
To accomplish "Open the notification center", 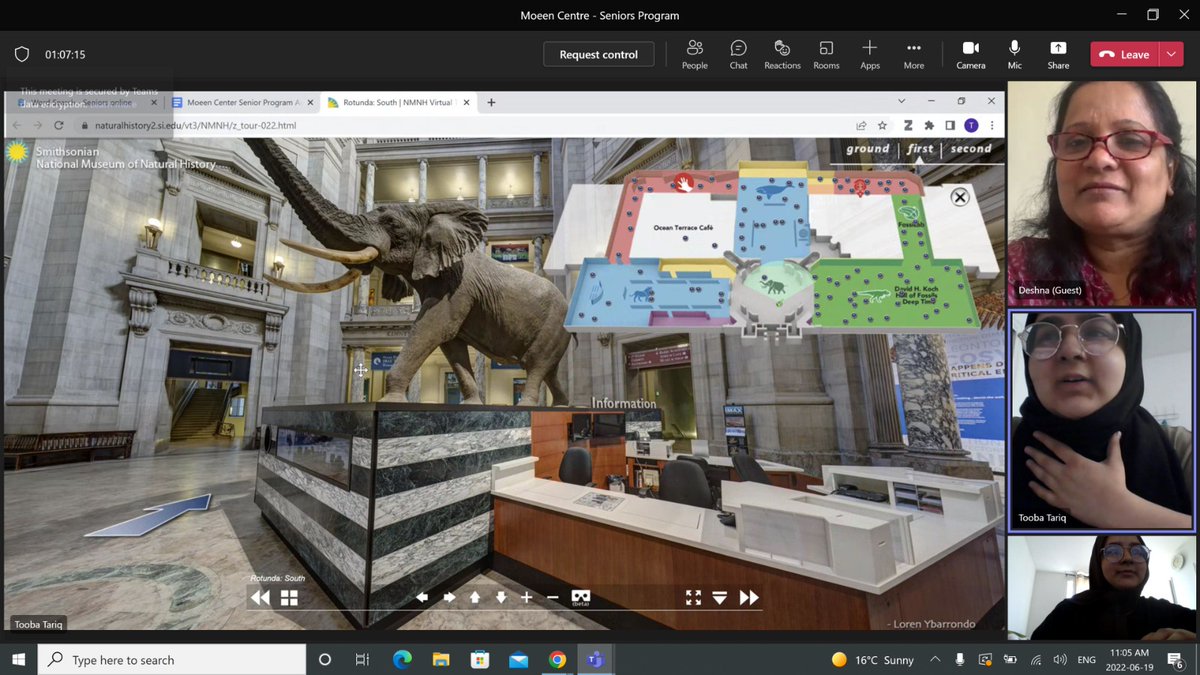I will tap(1176, 659).
